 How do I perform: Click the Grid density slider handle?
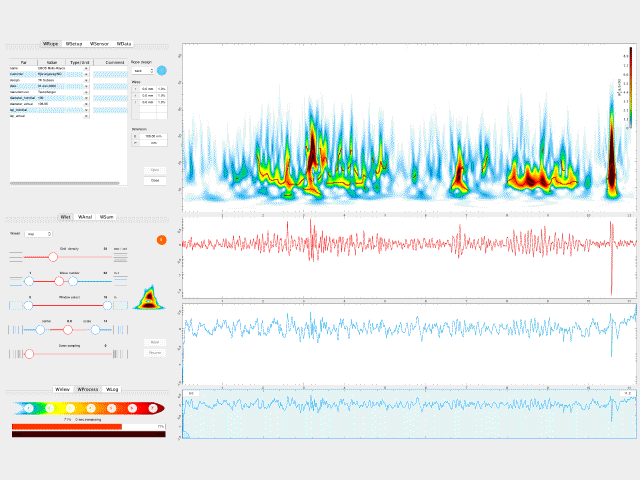coord(53,257)
